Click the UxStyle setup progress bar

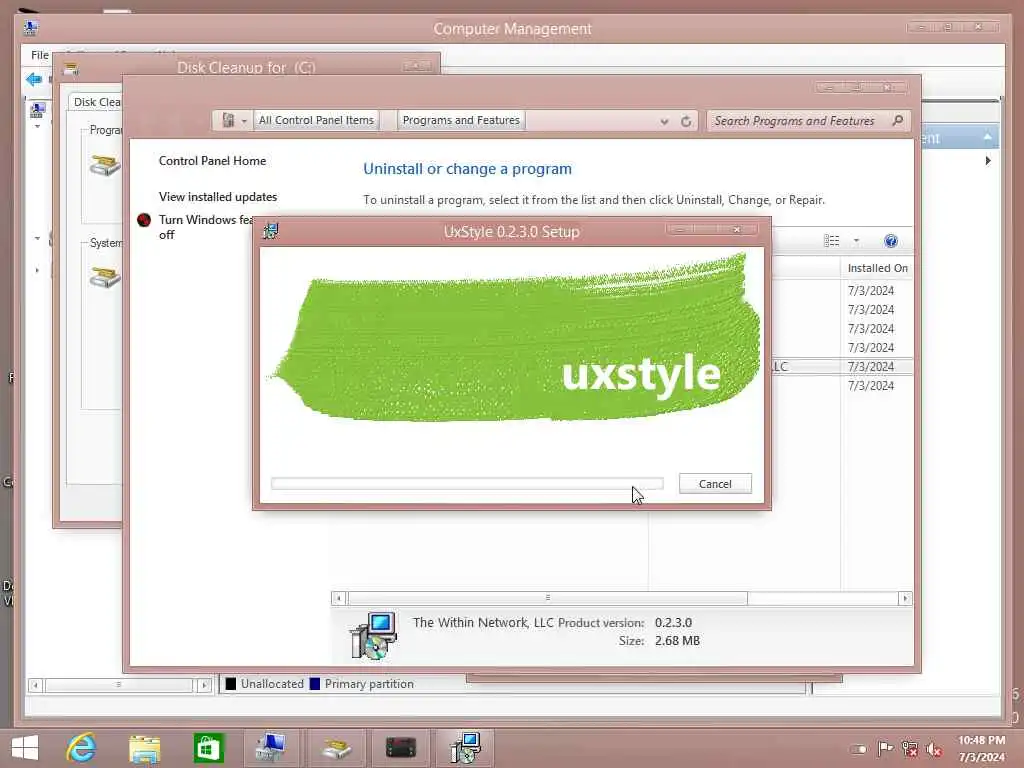tap(467, 483)
